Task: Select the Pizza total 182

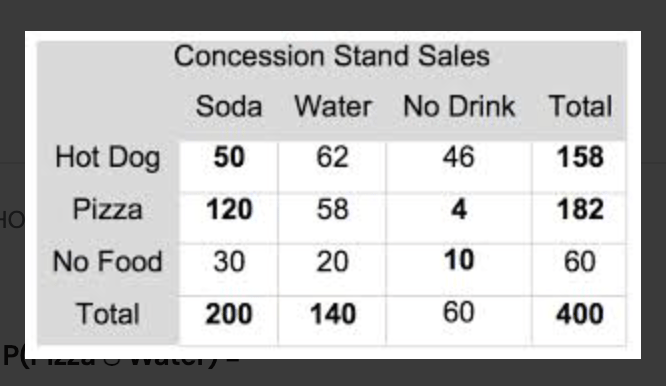Action: tap(580, 209)
